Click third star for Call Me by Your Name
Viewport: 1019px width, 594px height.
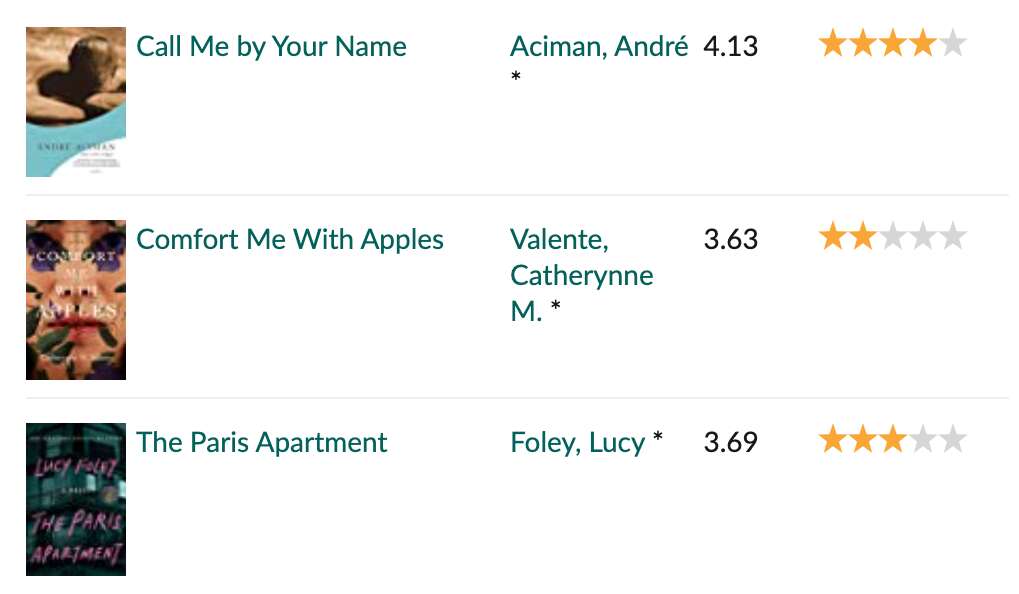click(x=893, y=44)
